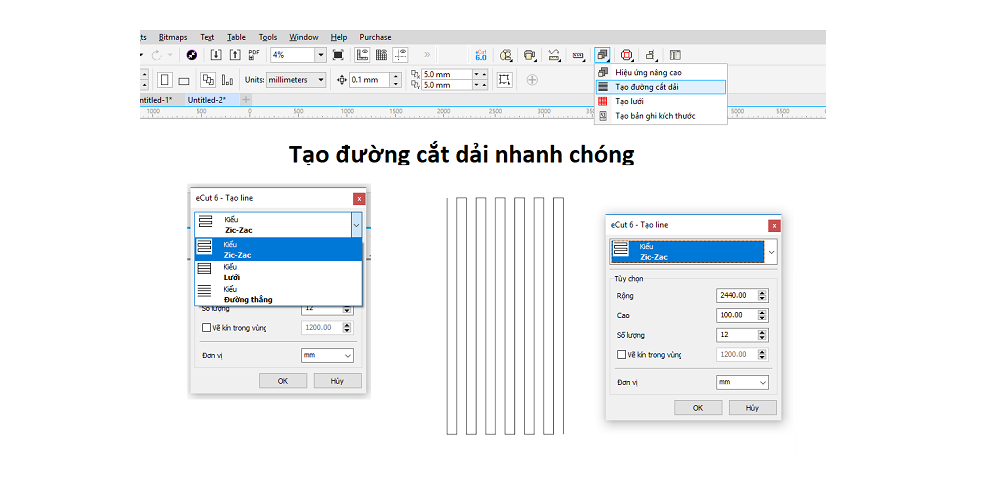Open the active eCut advanced effects group icon
Screen dimensions: 1000x500
click(x=603, y=55)
